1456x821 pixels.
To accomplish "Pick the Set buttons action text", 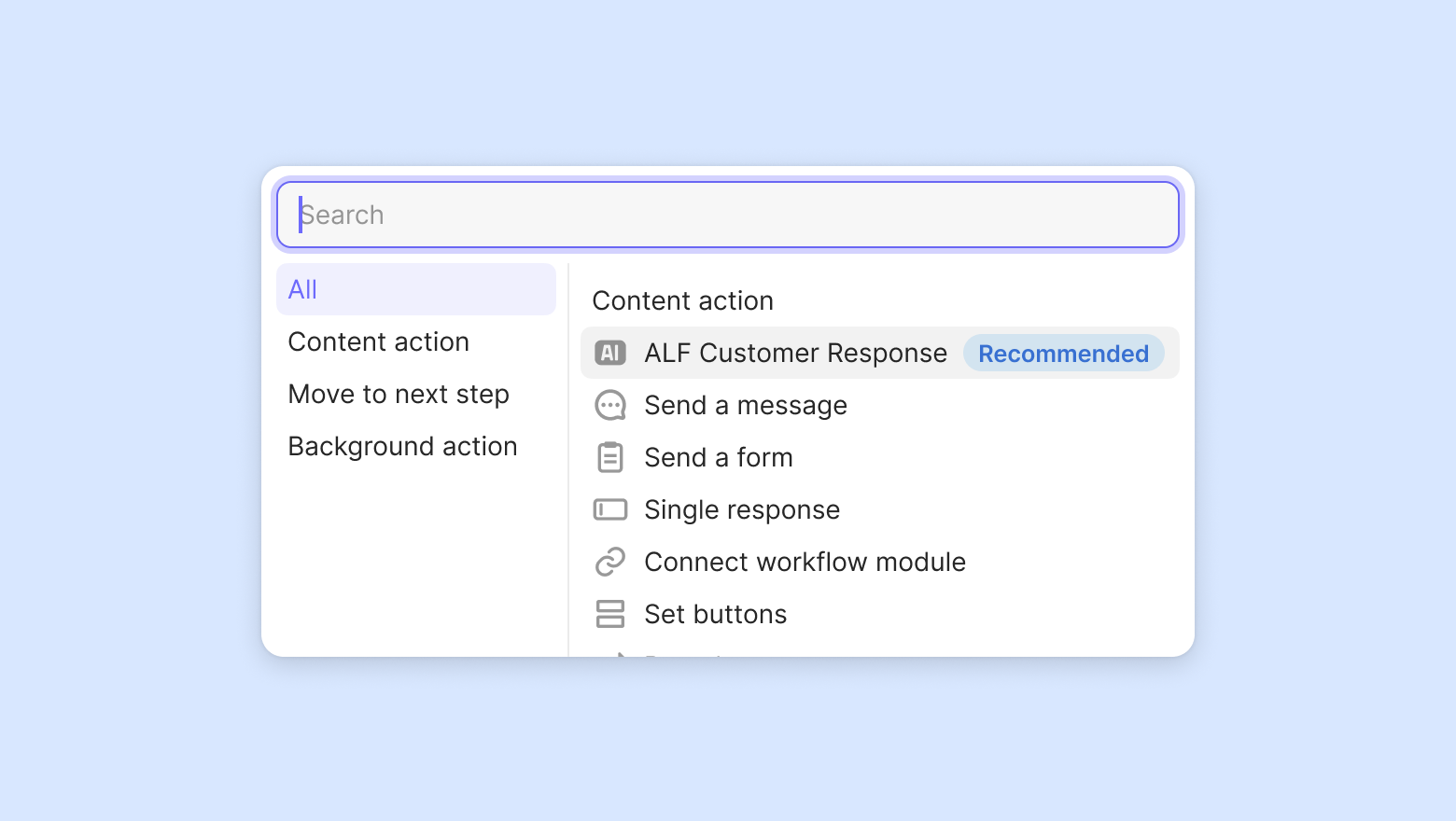I will 716,614.
